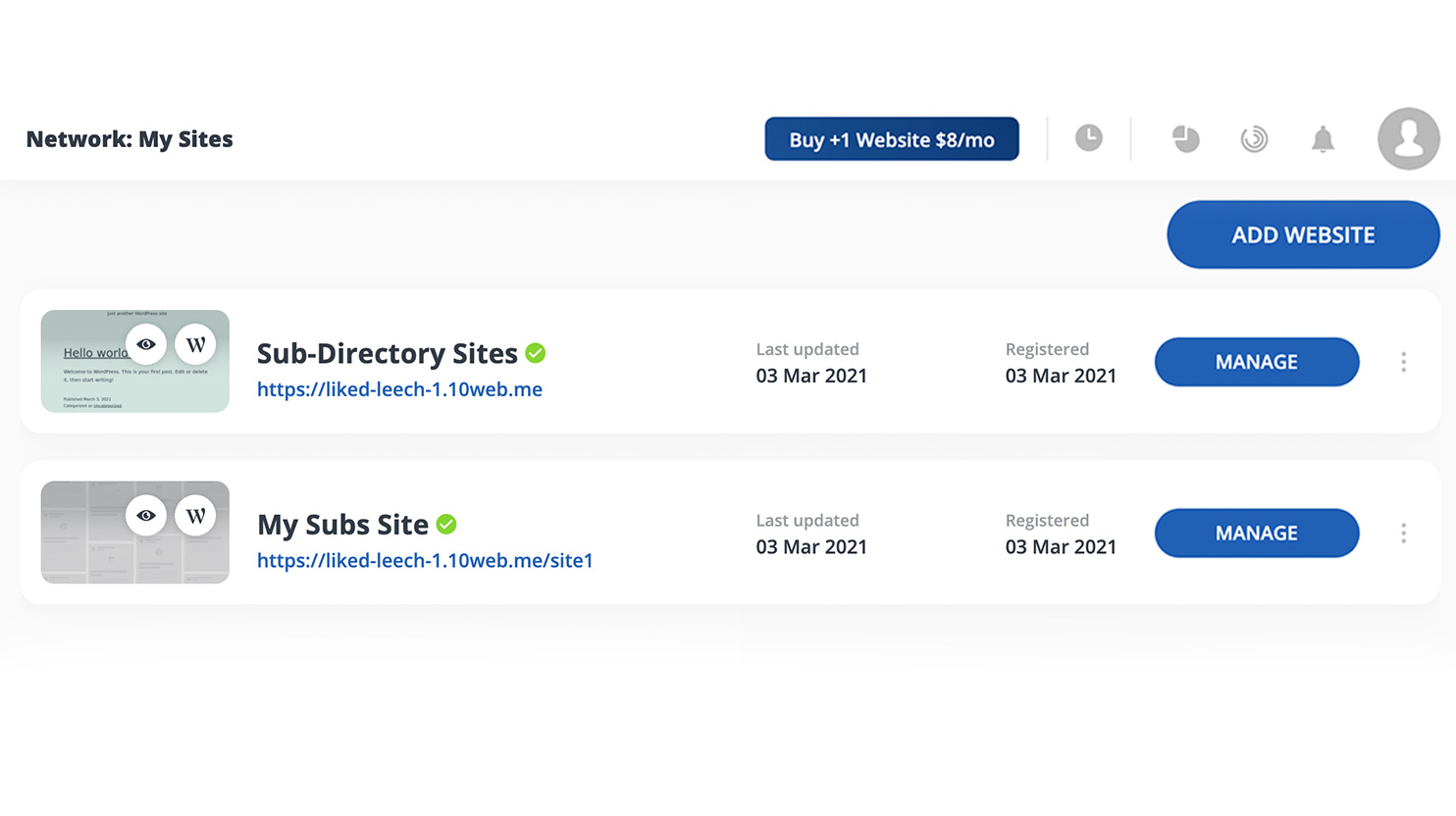
Task: Open the link https://liked-leech-1.10web.me
Action: click(399, 389)
